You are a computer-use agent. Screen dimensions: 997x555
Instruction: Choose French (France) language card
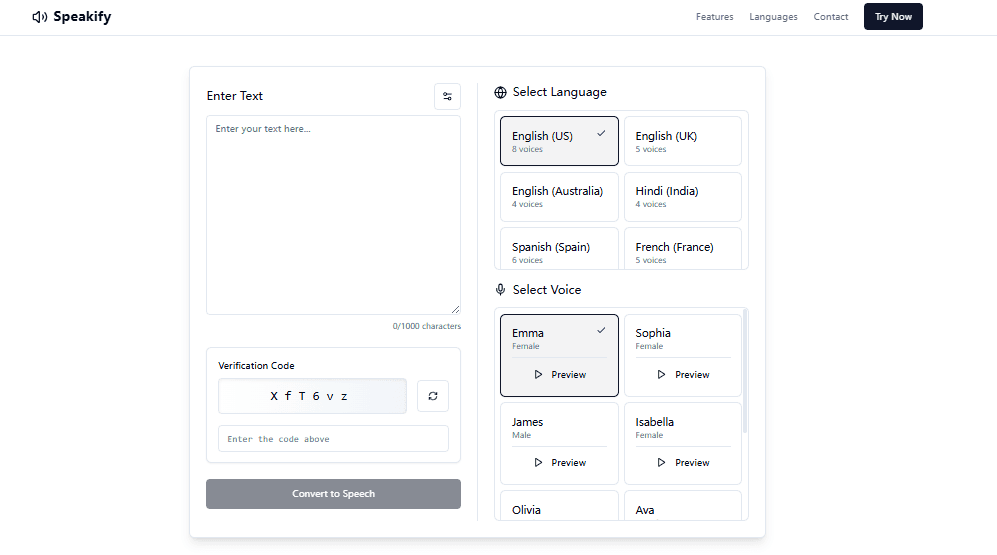[682, 250]
